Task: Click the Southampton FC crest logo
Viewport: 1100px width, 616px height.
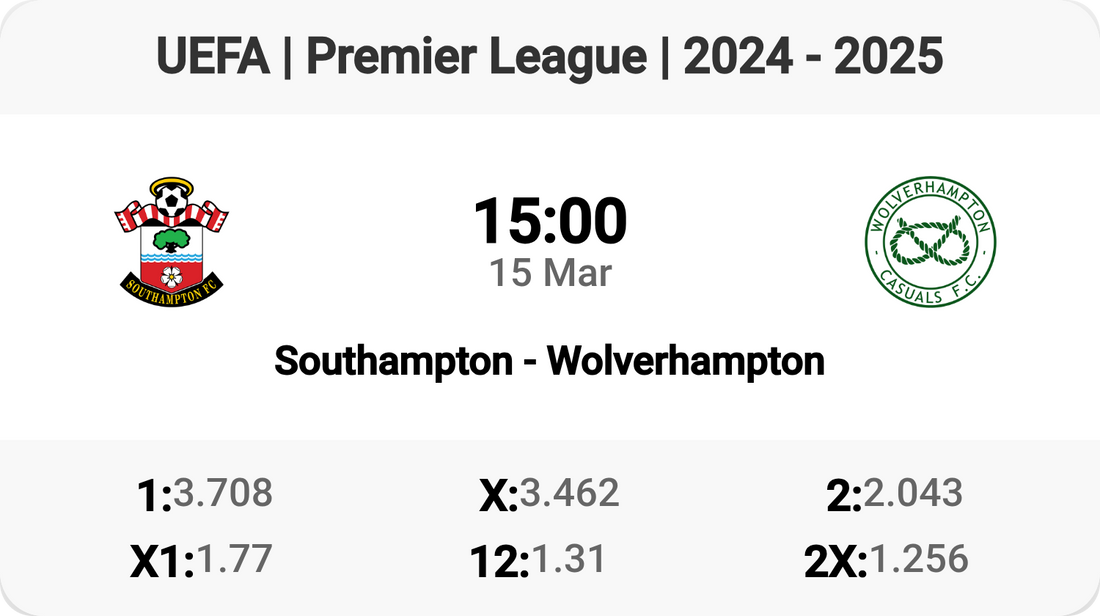Action: click(x=172, y=238)
